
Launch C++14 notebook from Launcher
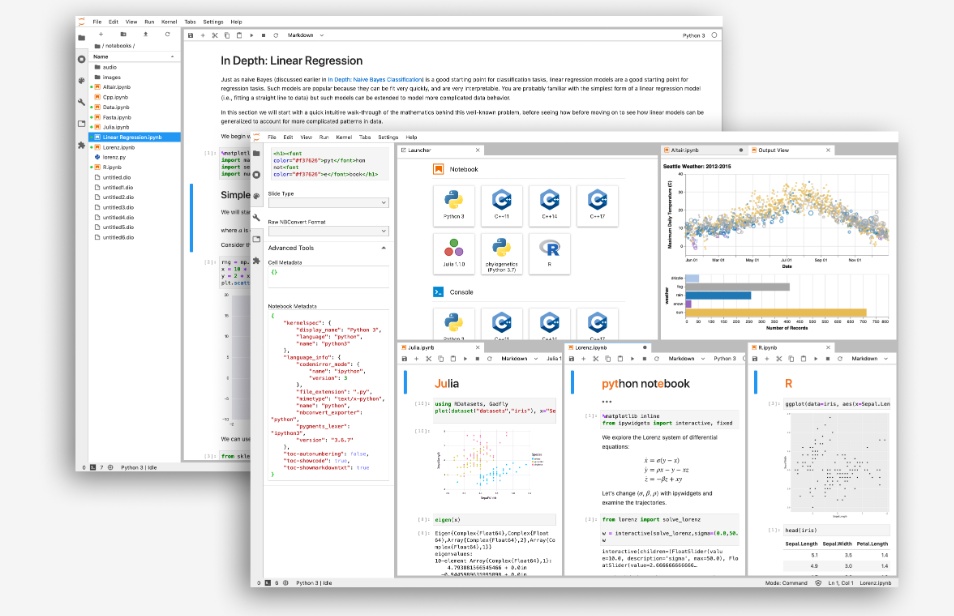(549, 205)
